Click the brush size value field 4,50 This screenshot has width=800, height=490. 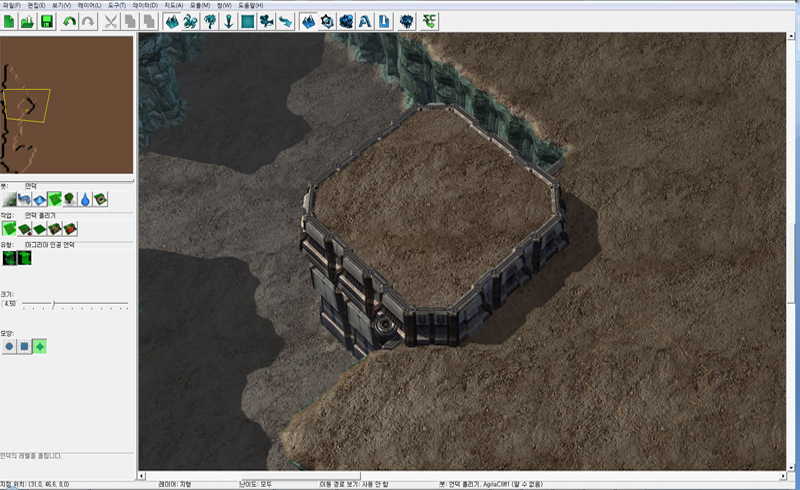point(10,304)
